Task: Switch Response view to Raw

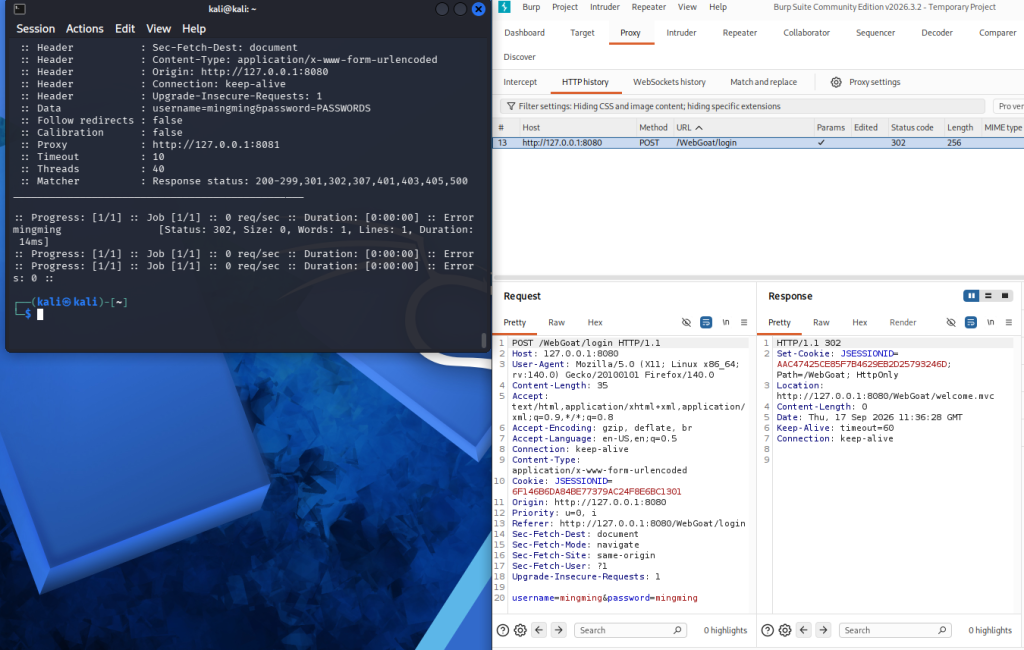Action: [821, 323]
